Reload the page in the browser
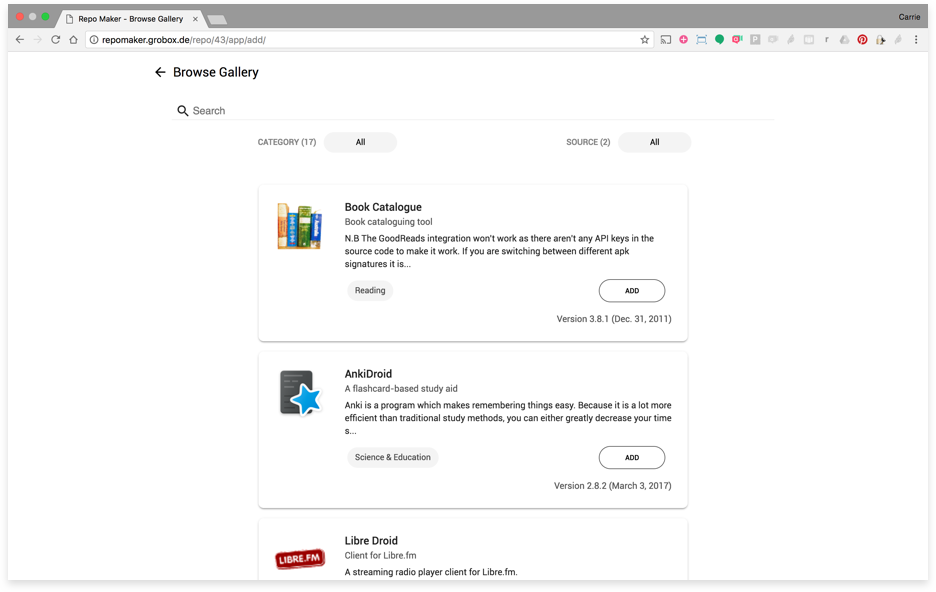 pyautogui.click(x=55, y=40)
